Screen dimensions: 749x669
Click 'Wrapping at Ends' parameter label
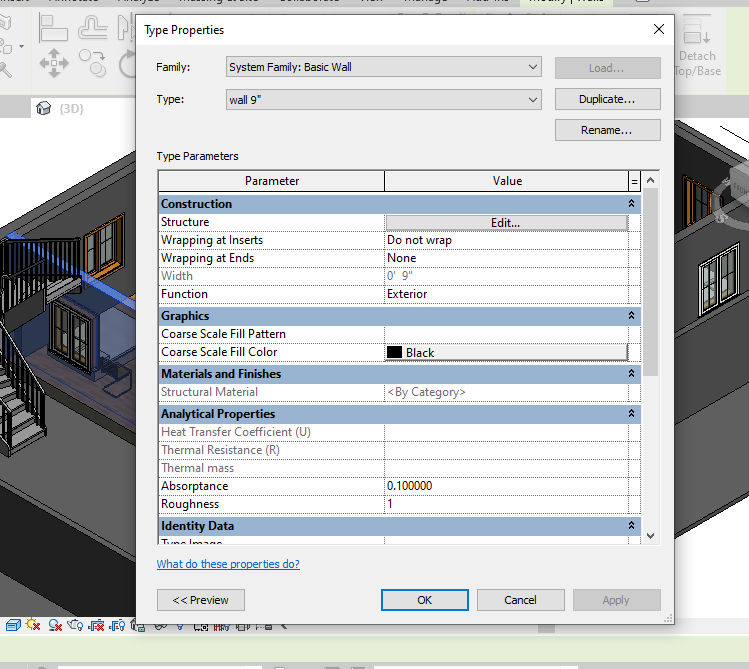(x=207, y=258)
